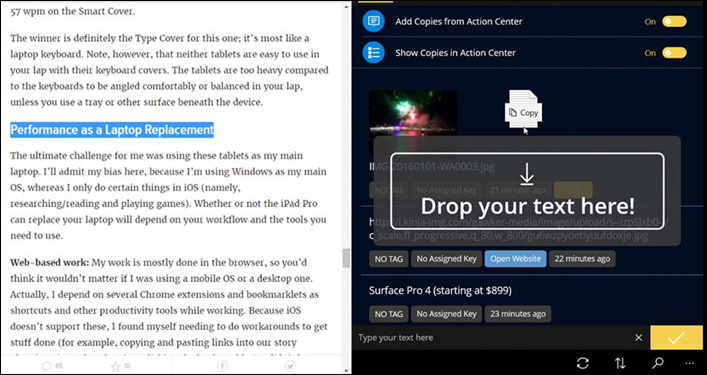Clear the text field with the X icon
This screenshot has height=375, width=707.
pos(638,338)
